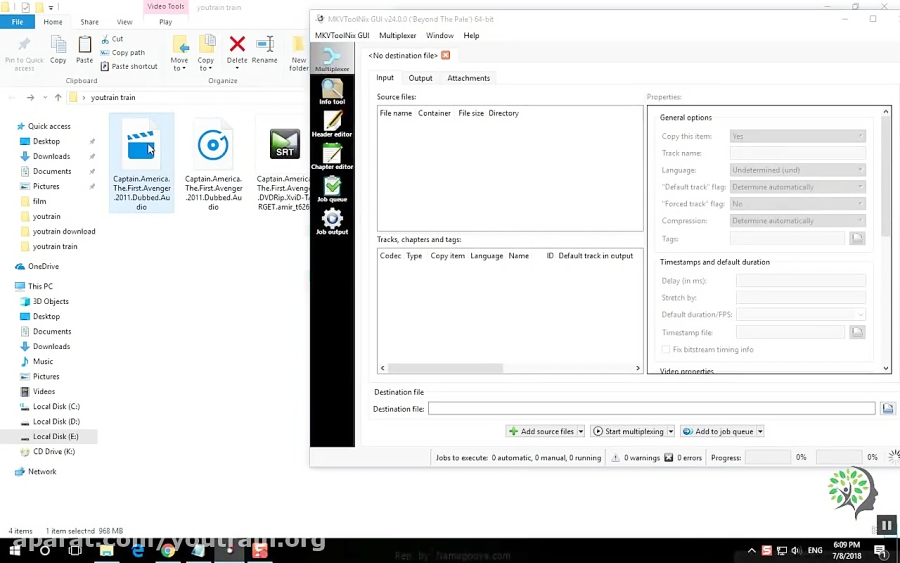Open the Info tool

[332, 92]
